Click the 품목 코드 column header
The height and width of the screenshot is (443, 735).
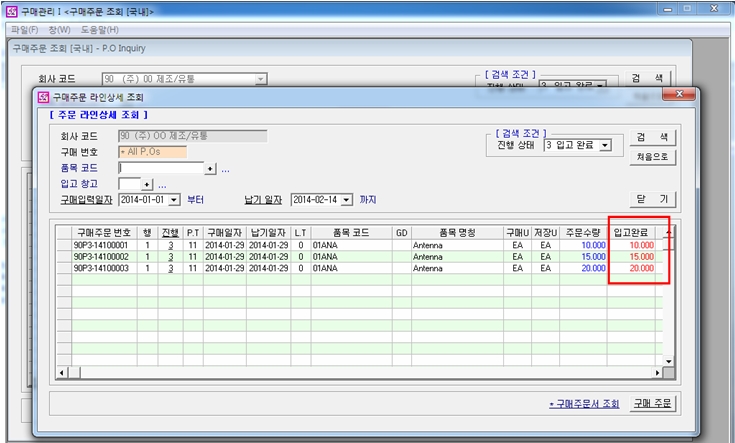click(x=351, y=233)
